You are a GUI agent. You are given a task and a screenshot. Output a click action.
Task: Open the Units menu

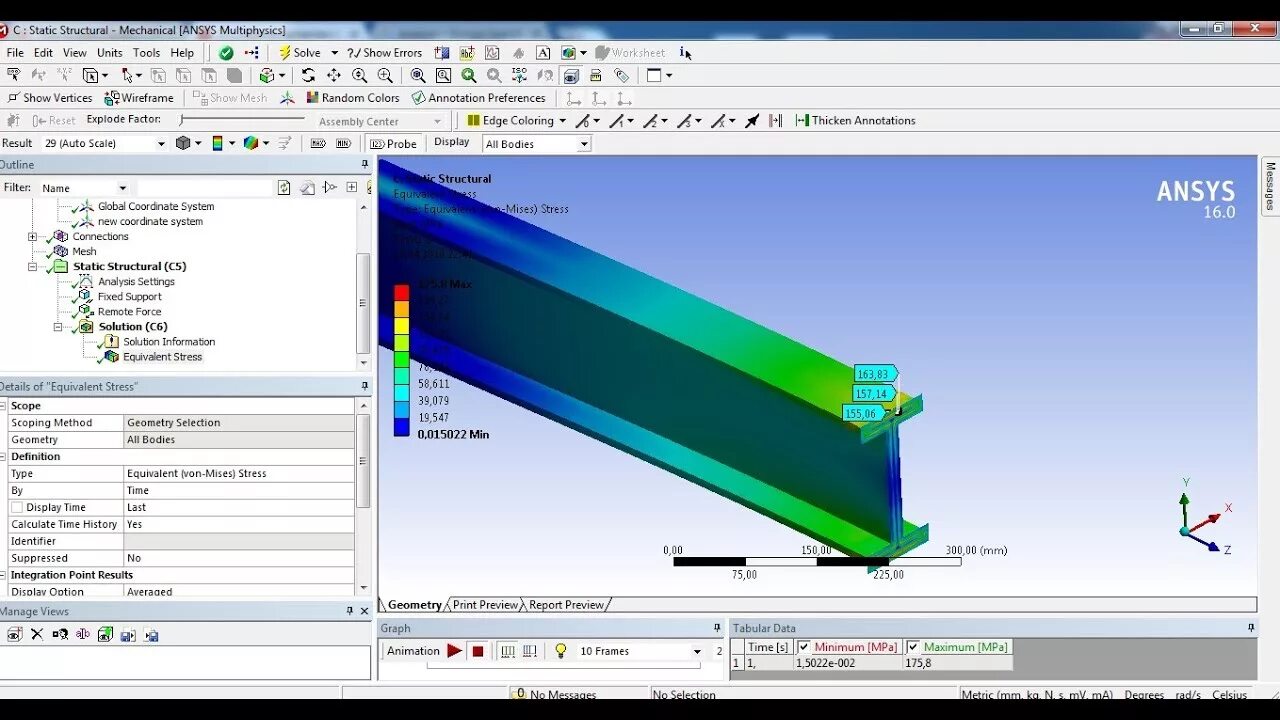(110, 53)
